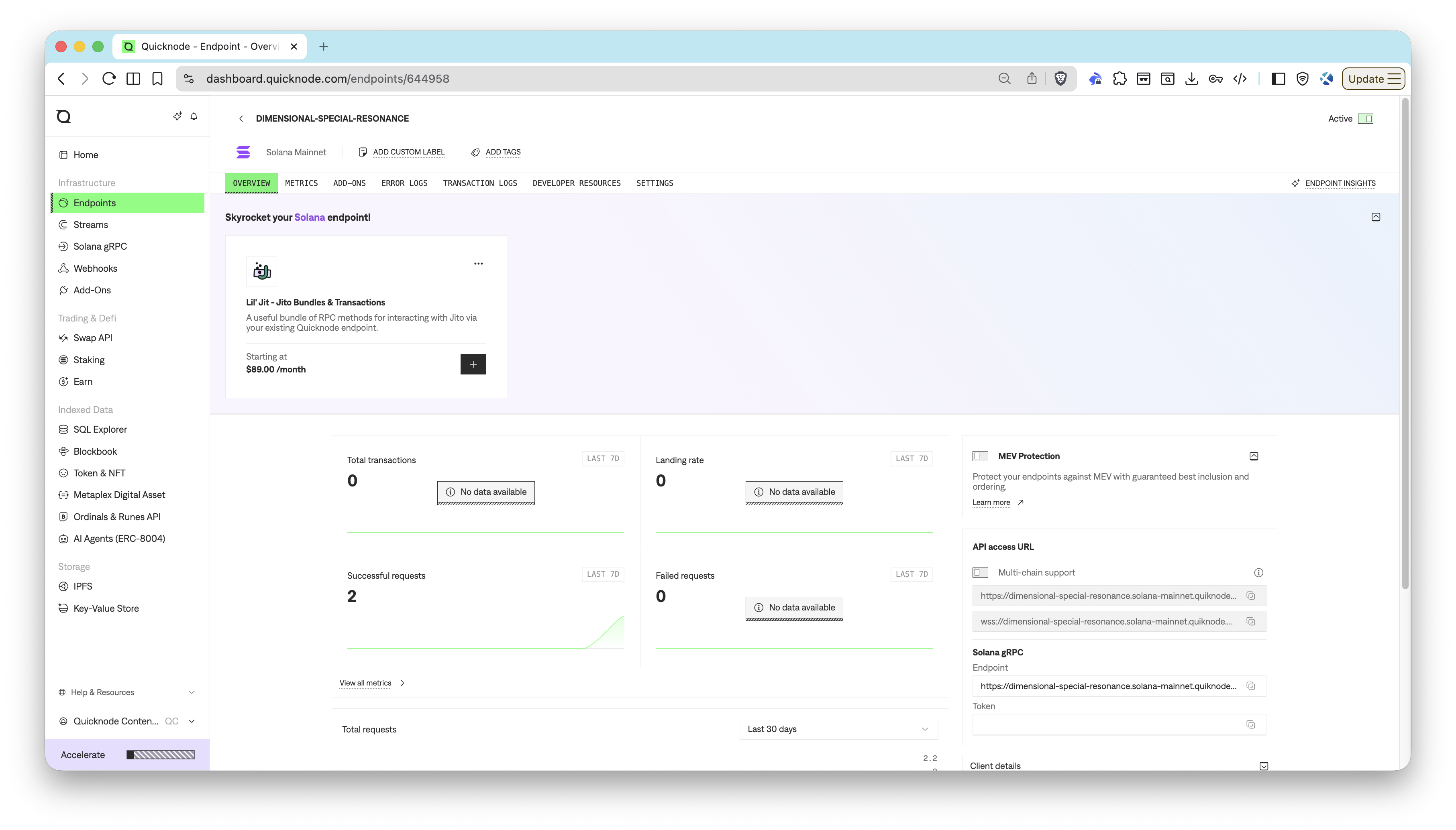
Task: Open the browser sidebar panel icon
Action: click(x=1278, y=79)
